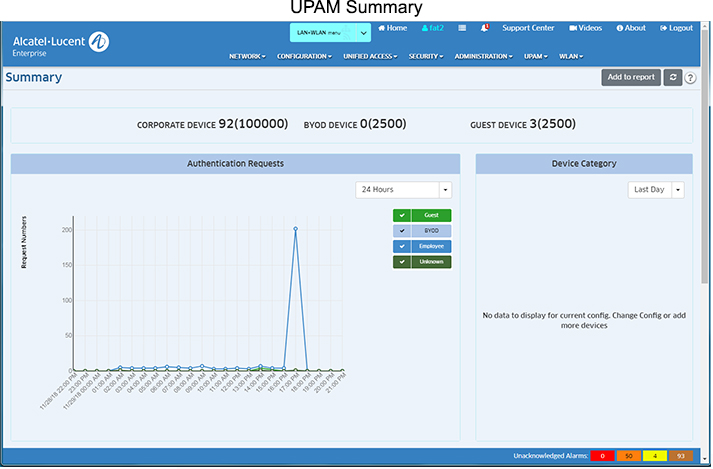The image size is (713, 469).
Task: Open the WLAN menu
Action: tap(571, 56)
